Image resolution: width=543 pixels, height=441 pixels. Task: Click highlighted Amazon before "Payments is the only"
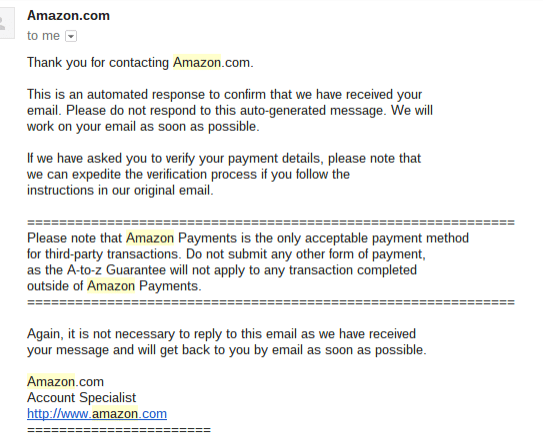pyautogui.click(x=150, y=238)
